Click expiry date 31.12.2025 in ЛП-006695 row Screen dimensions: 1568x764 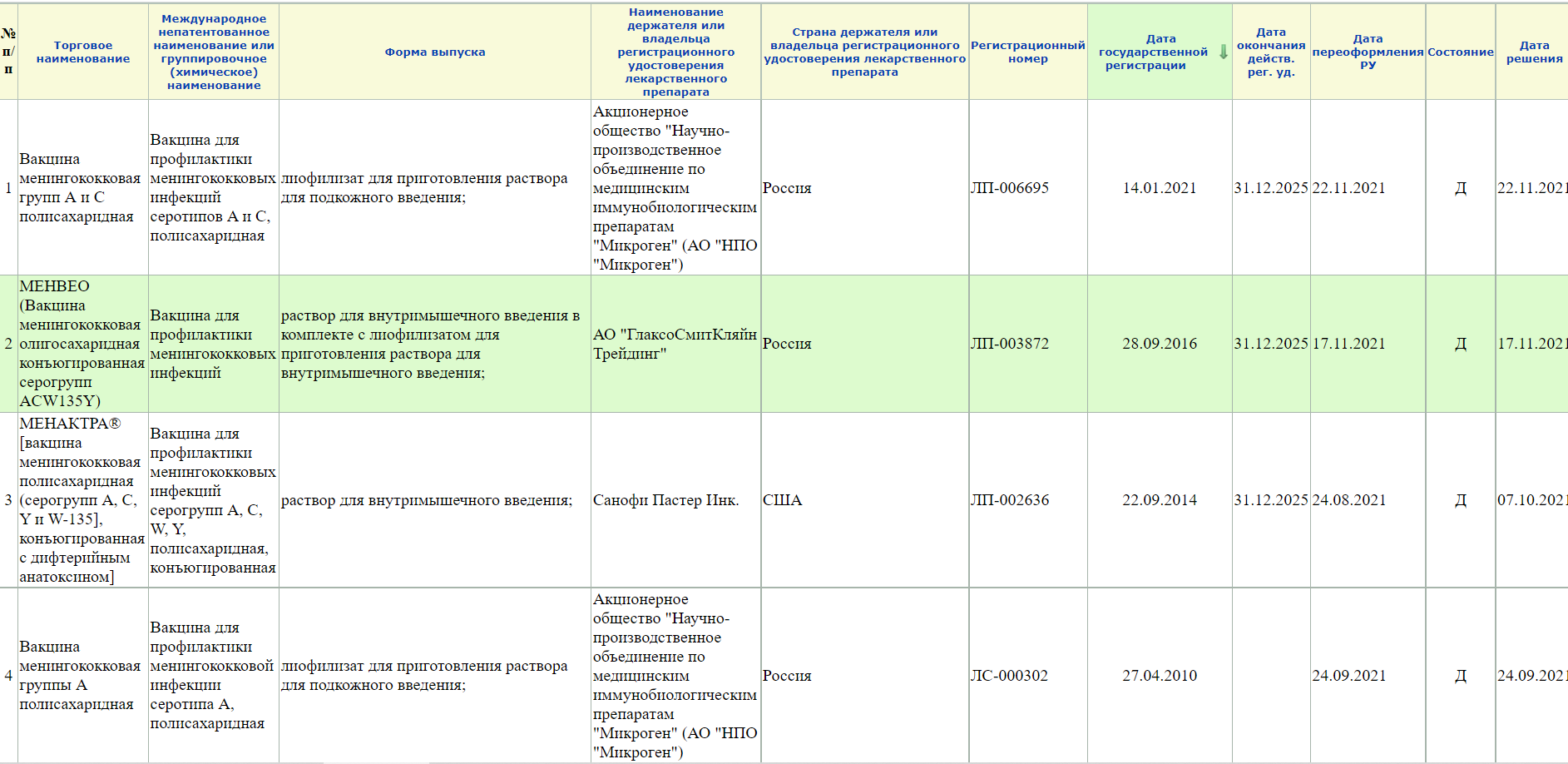click(x=1271, y=188)
